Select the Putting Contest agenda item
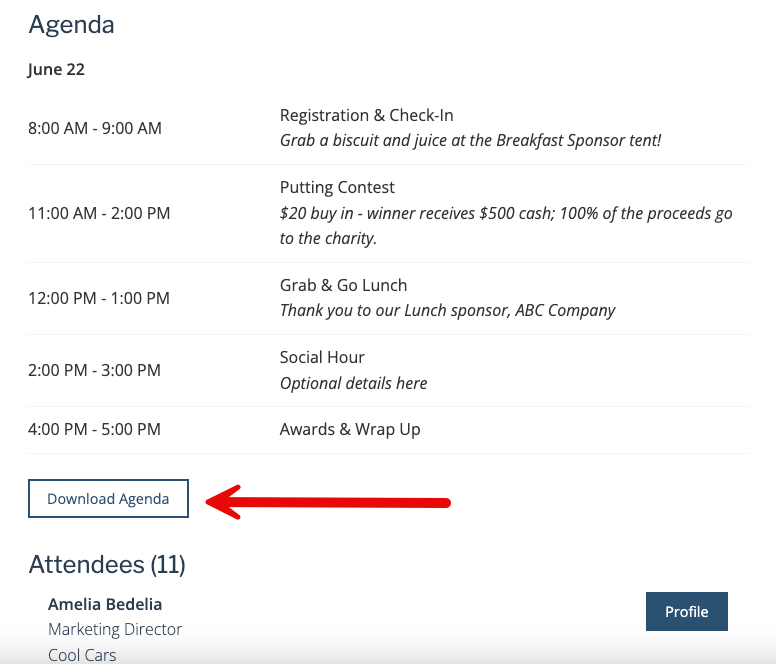The image size is (776, 664). [337, 188]
